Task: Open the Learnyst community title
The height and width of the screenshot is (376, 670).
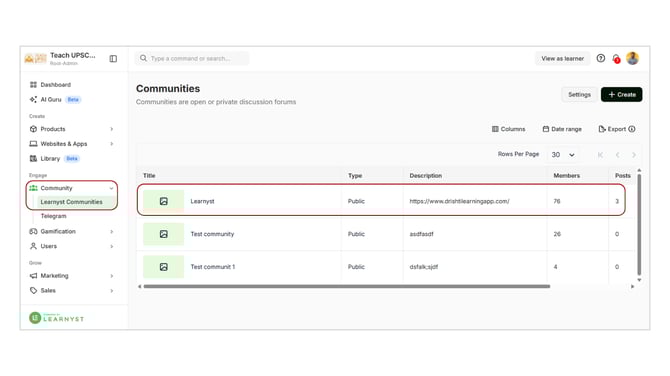Action: coord(202,201)
